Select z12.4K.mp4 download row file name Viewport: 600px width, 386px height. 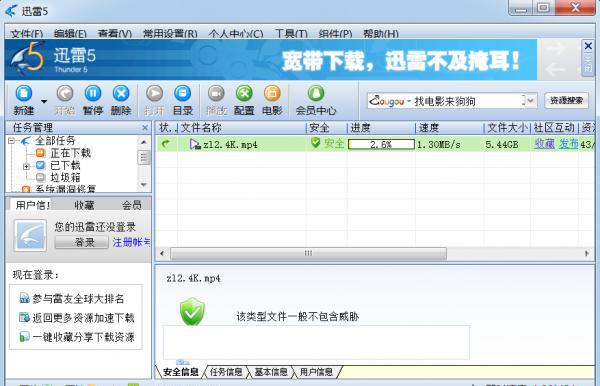[230, 145]
